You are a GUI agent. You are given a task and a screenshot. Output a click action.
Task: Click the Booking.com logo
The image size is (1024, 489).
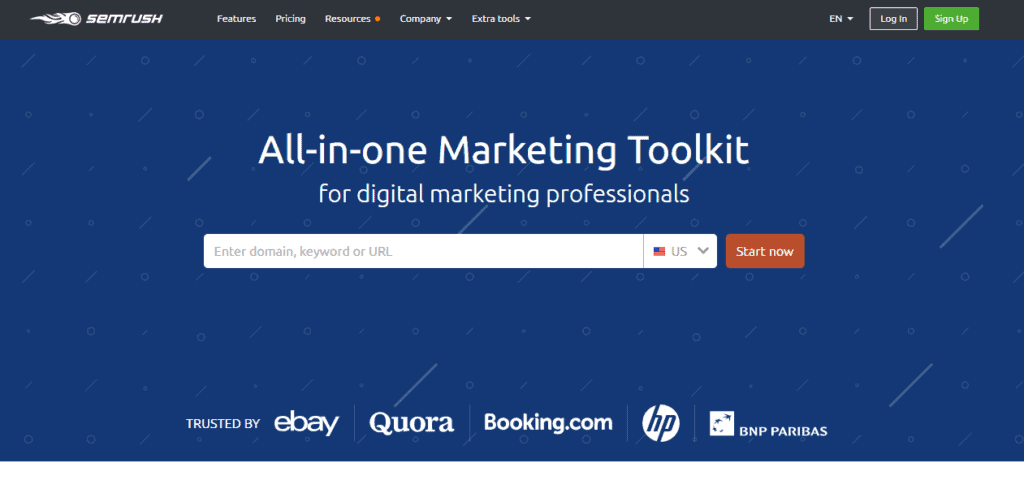548,422
